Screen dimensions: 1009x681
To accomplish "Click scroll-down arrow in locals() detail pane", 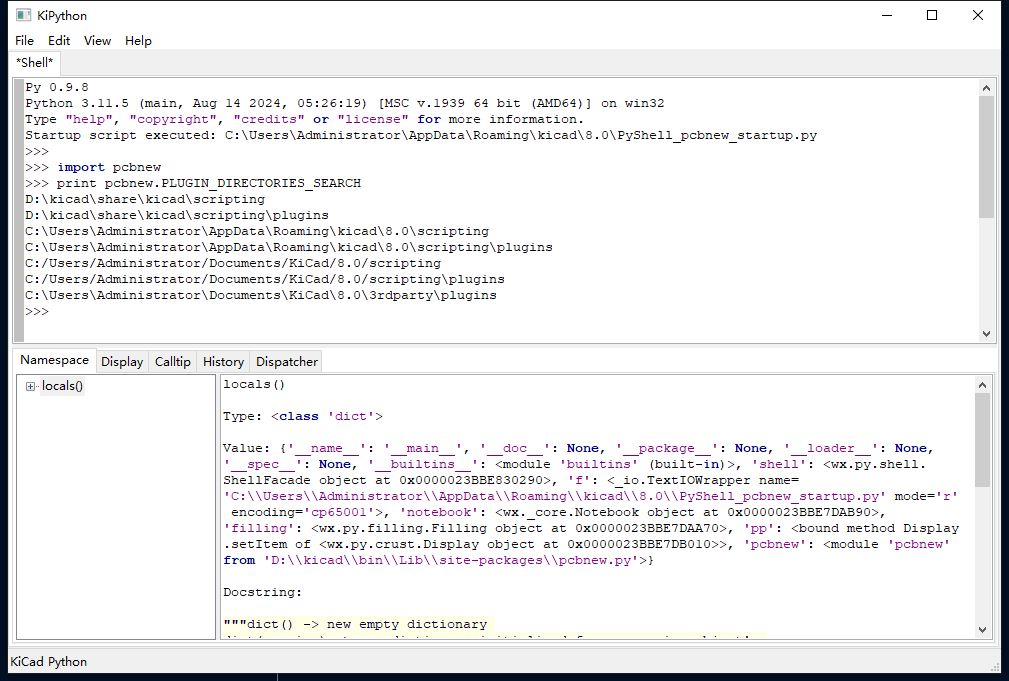I will [x=982, y=629].
